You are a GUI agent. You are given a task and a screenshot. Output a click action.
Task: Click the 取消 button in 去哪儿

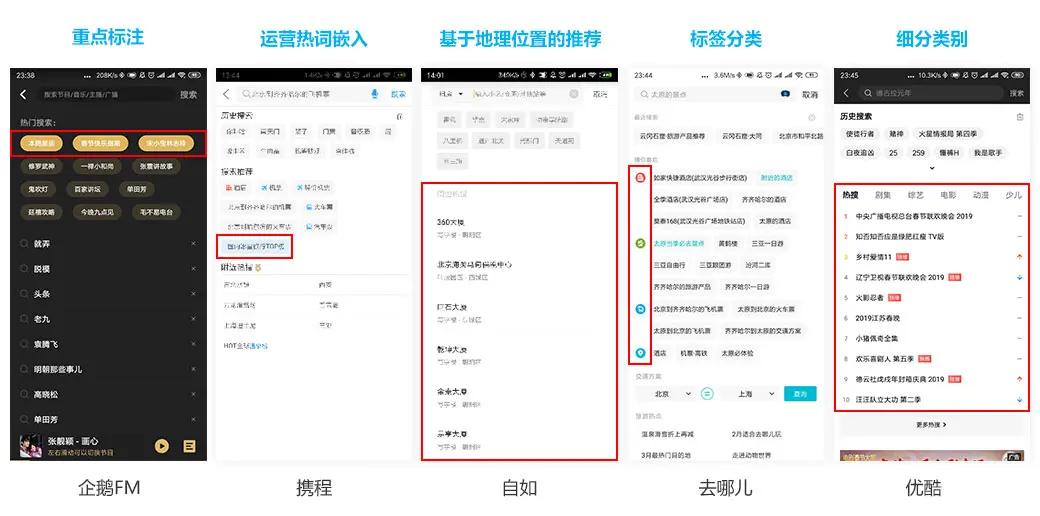pyautogui.click(x=810, y=94)
